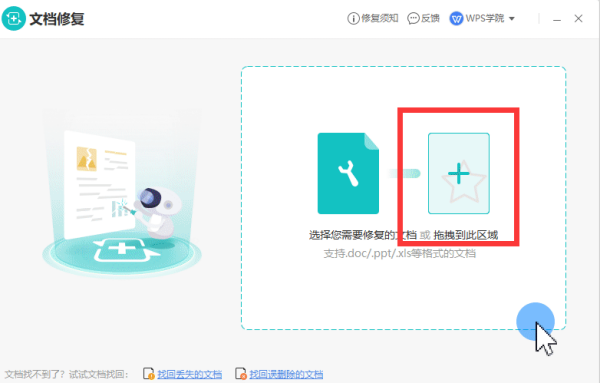
Task: Open the 找回误删除的文档 link
Action: point(286,374)
